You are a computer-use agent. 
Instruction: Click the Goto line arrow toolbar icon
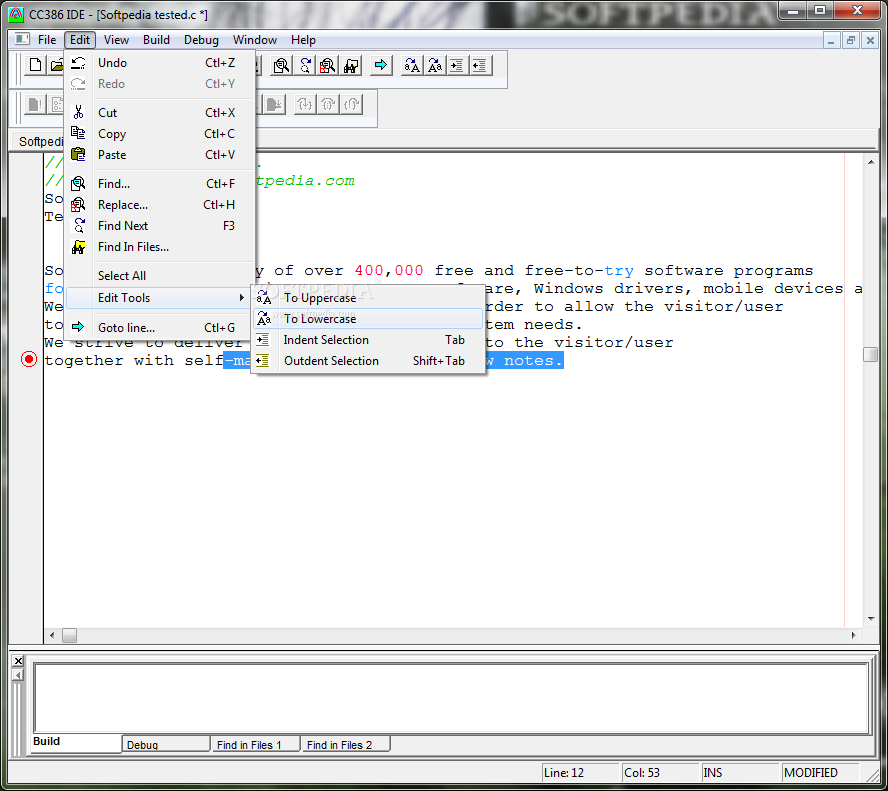pos(381,66)
